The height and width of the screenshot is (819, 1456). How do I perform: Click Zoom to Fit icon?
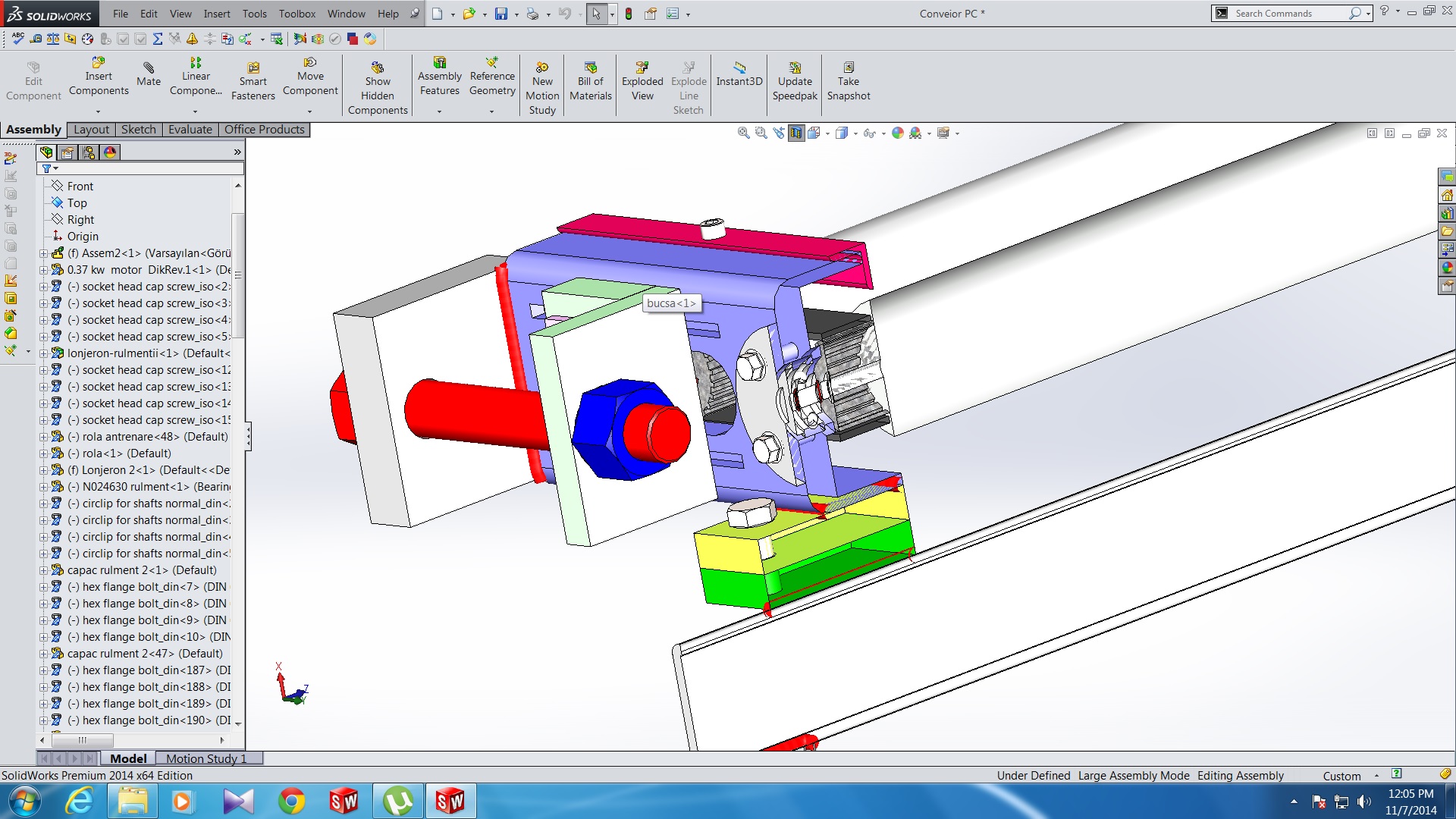click(x=743, y=133)
